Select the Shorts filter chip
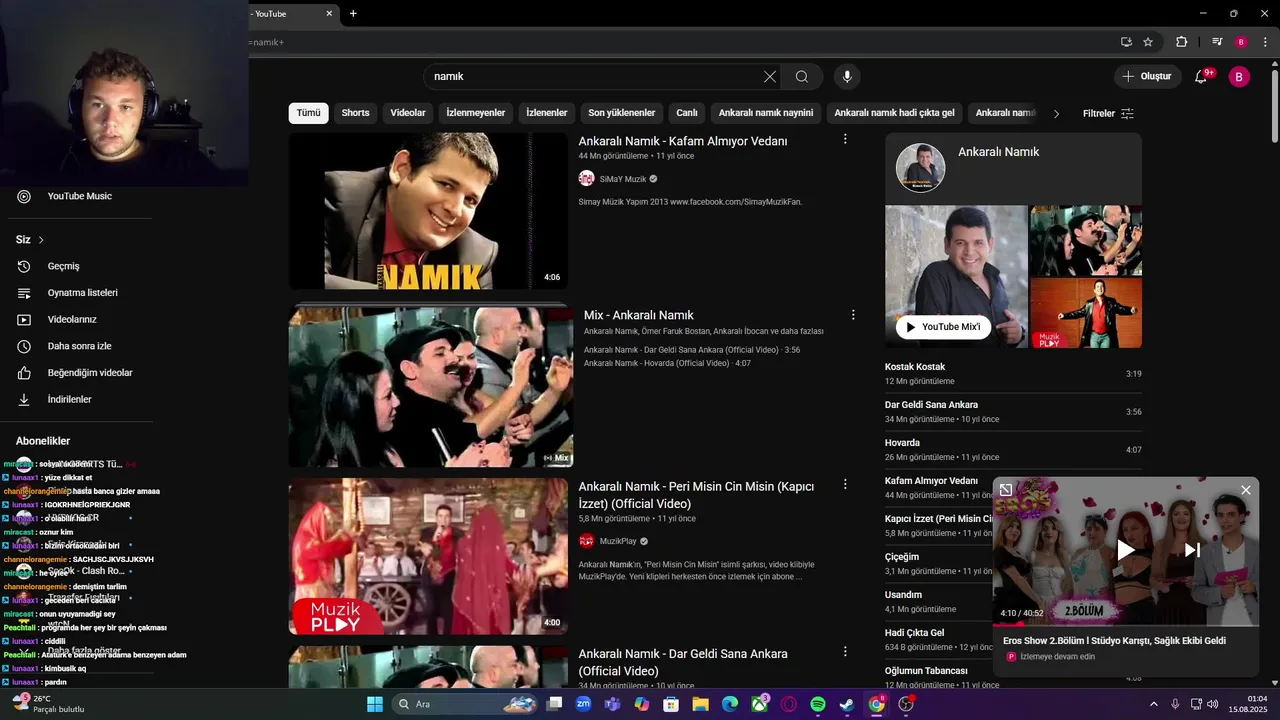 click(x=355, y=113)
